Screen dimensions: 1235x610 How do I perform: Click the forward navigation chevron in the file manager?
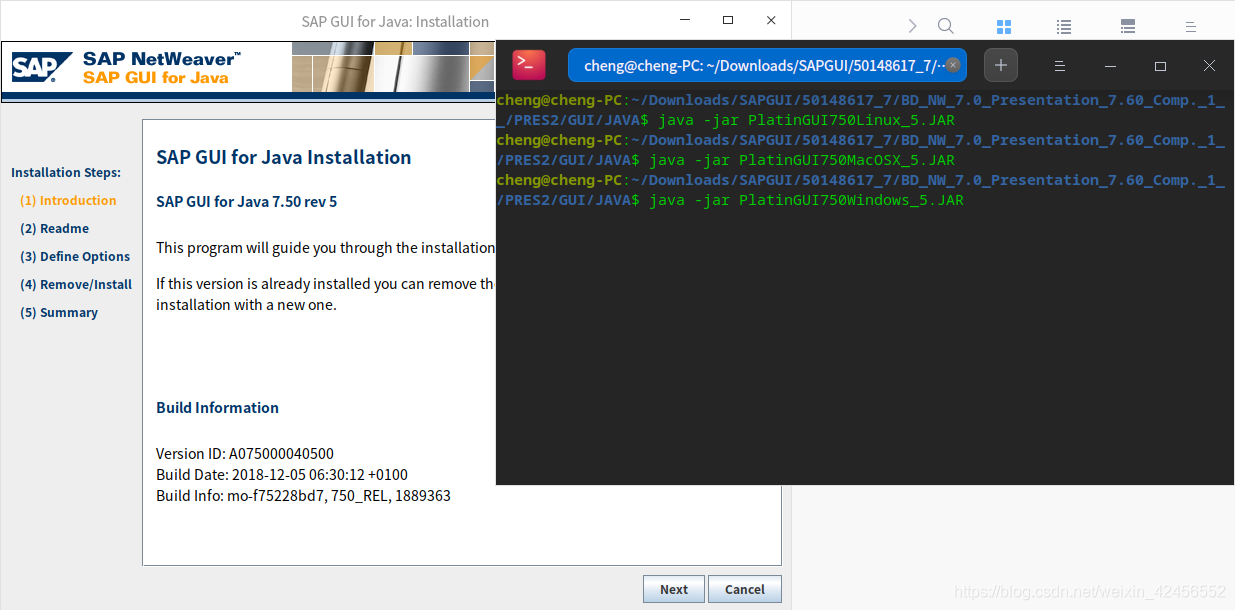[x=911, y=26]
